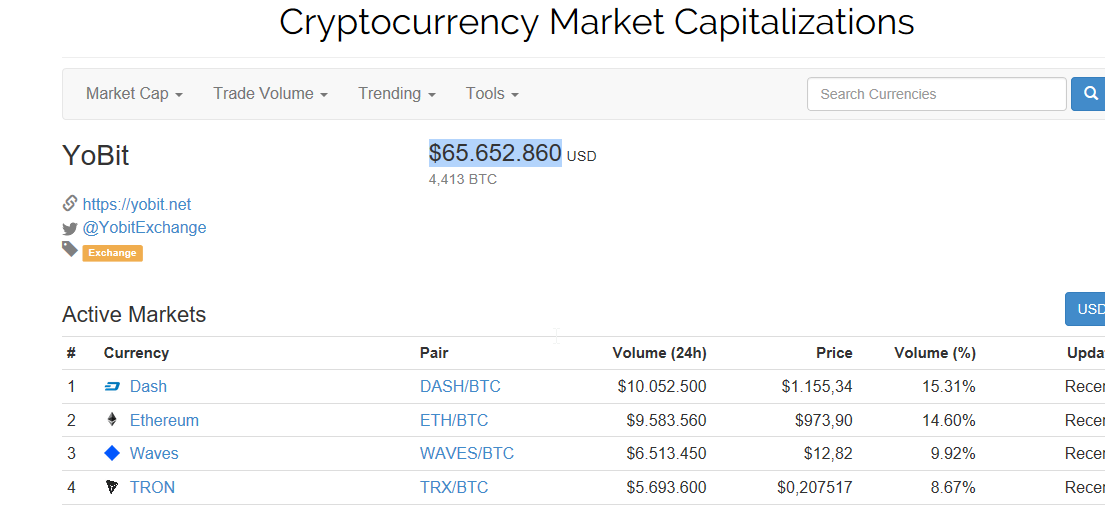Image resolution: width=1105 pixels, height=510 pixels.
Task: Click the Ethereum diamond logo icon
Action: (x=112, y=421)
